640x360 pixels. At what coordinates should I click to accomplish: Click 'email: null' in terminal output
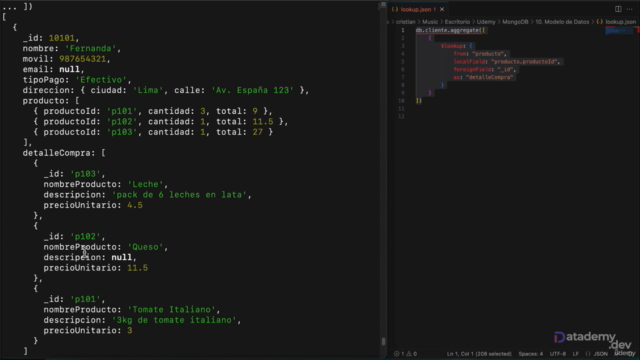[x=53, y=69]
